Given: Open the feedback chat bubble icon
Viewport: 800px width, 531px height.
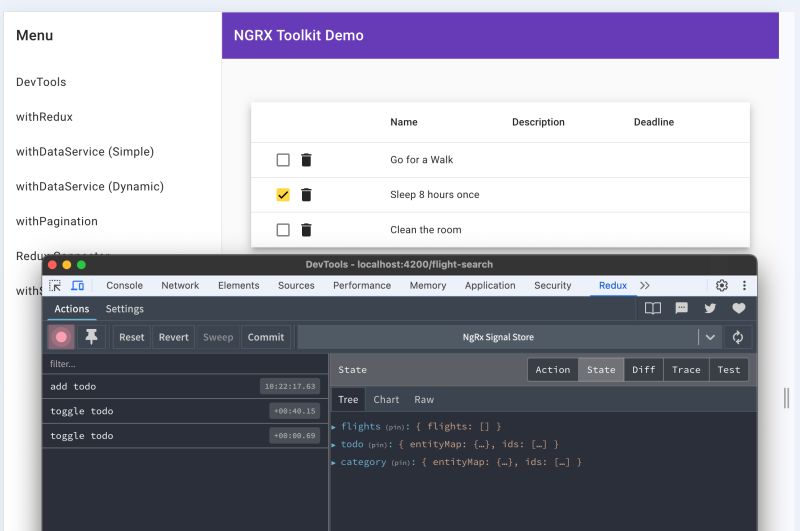Looking at the screenshot, I should pyautogui.click(x=681, y=308).
